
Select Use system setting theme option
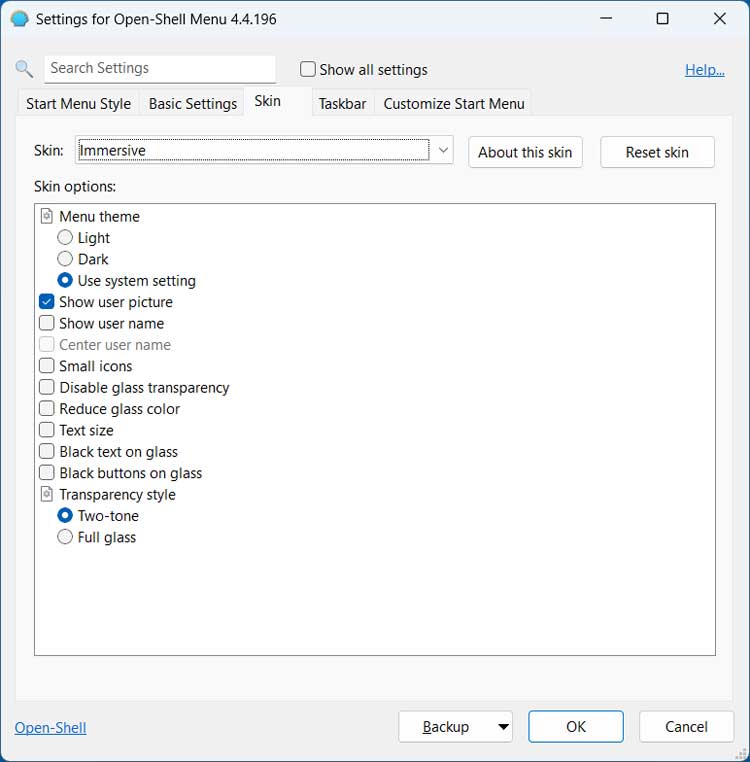[x=65, y=280]
